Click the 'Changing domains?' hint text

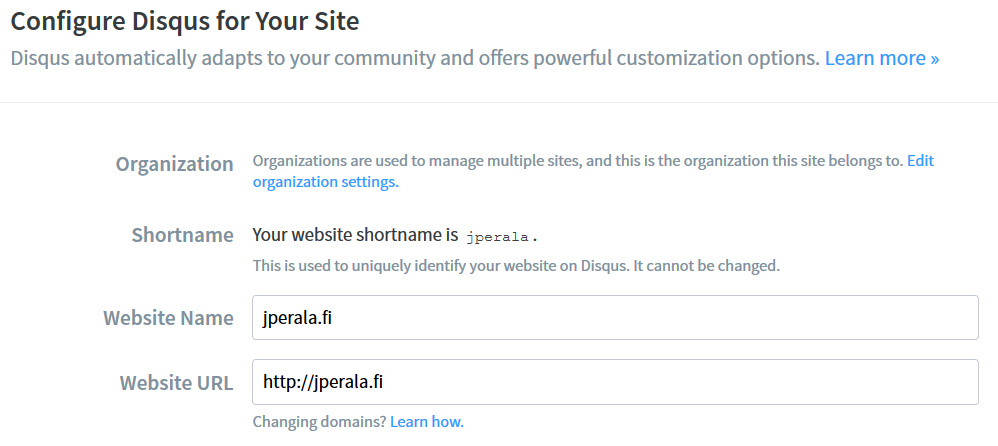[x=320, y=422]
